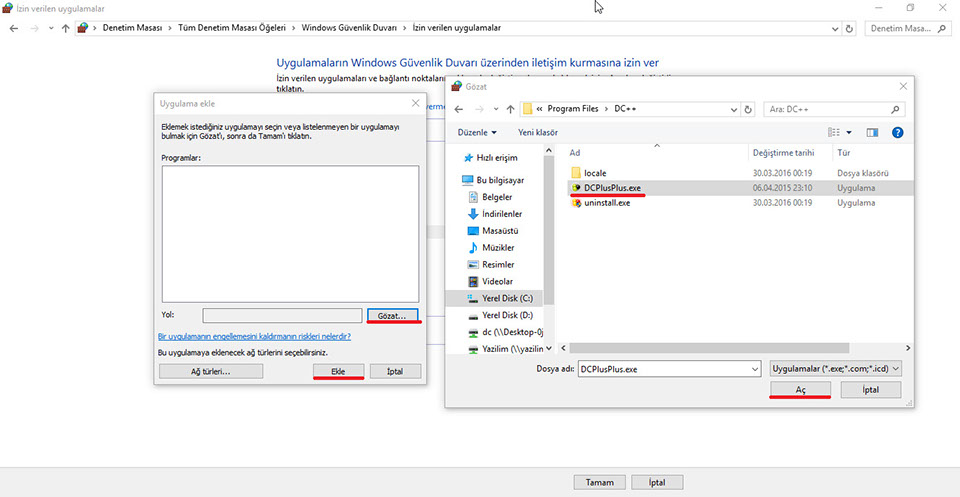Cancel the Gözat dialog with İptal

pyautogui.click(x=871, y=389)
